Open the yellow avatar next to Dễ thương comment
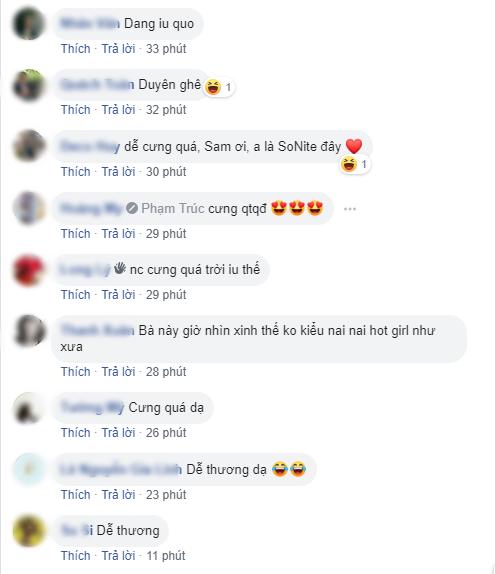The width and height of the screenshot is (495, 574). [29, 531]
